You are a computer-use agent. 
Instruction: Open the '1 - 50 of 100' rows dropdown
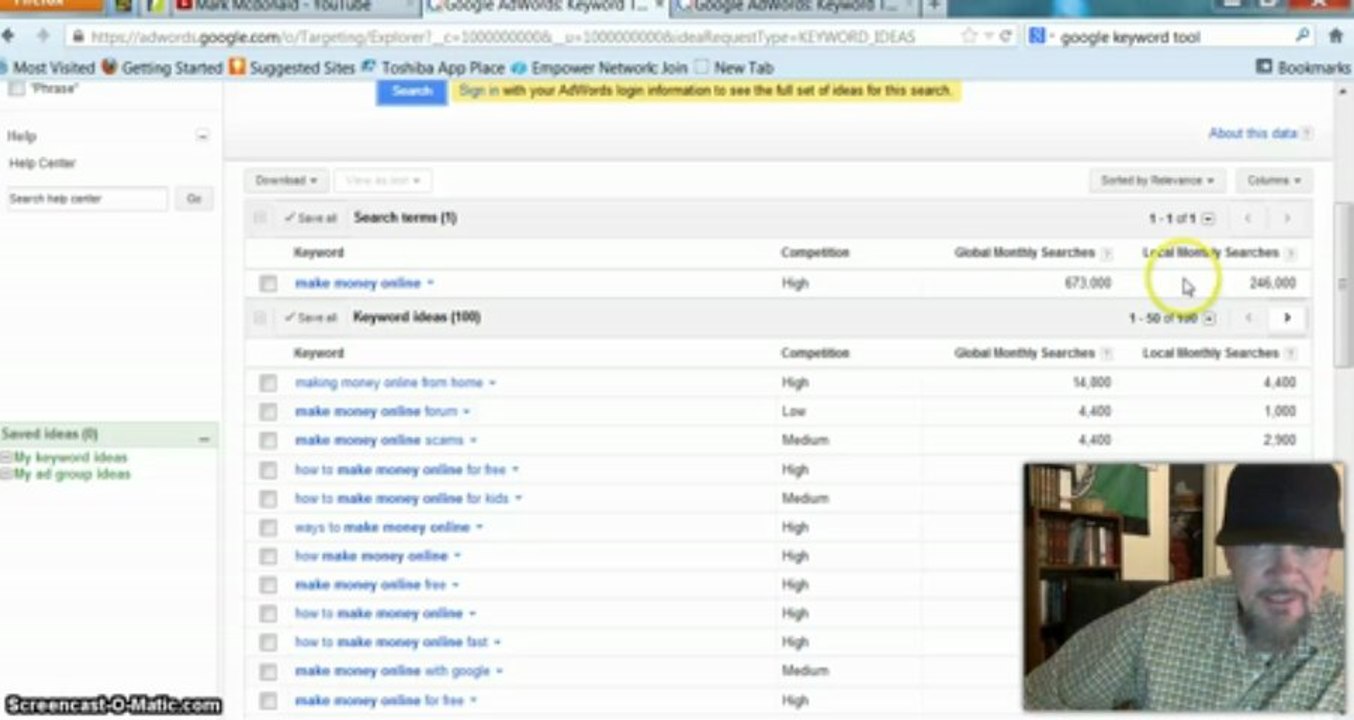[x=1208, y=319]
